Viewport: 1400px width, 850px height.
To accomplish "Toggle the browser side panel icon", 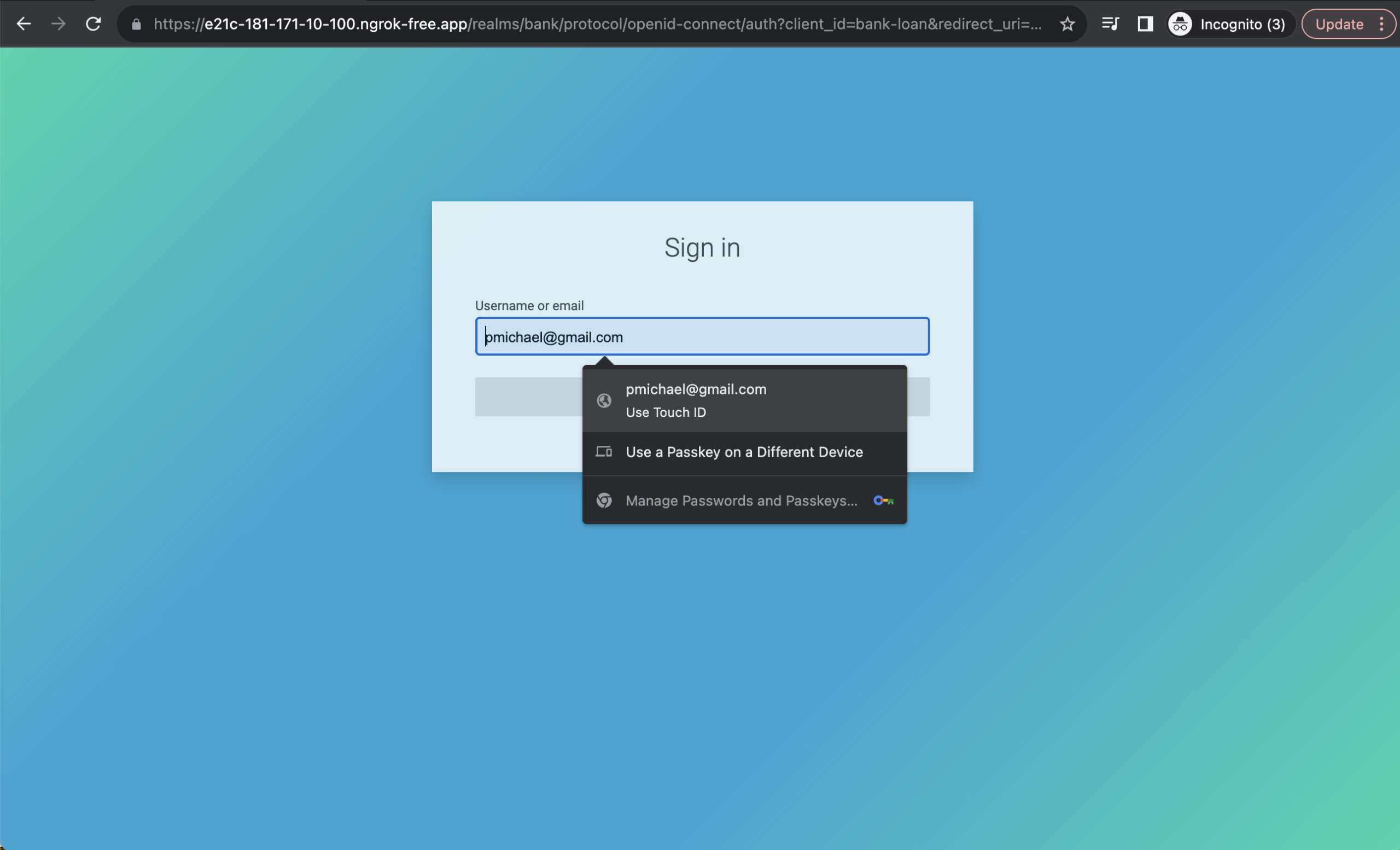I will [1145, 24].
